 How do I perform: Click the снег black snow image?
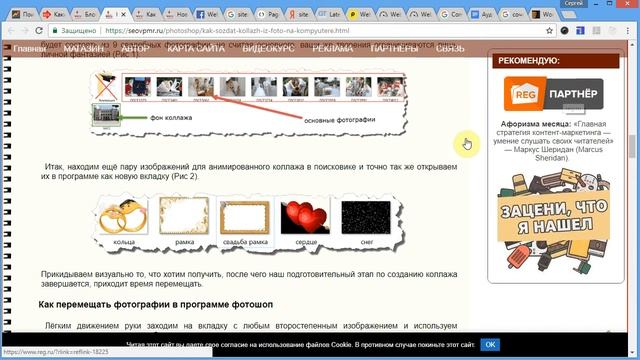(366, 218)
